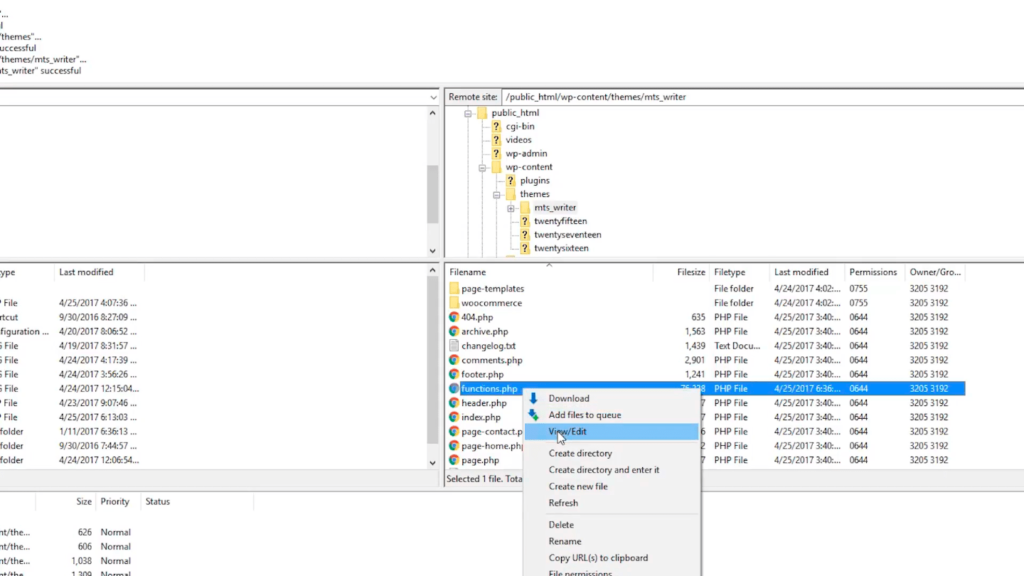This screenshot has width=1024, height=576.
Task: Click the Chrome icon beside 404.php
Action: pyautogui.click(x=454, y=317)
